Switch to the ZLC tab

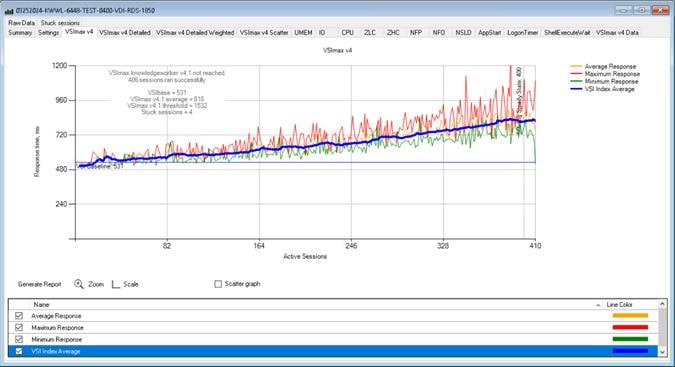[x=370, y=33]
